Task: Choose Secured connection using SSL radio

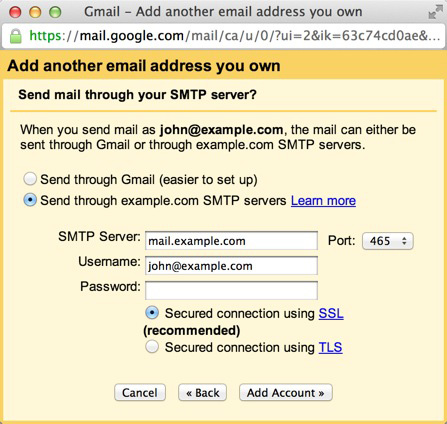Action: [152, 313]
